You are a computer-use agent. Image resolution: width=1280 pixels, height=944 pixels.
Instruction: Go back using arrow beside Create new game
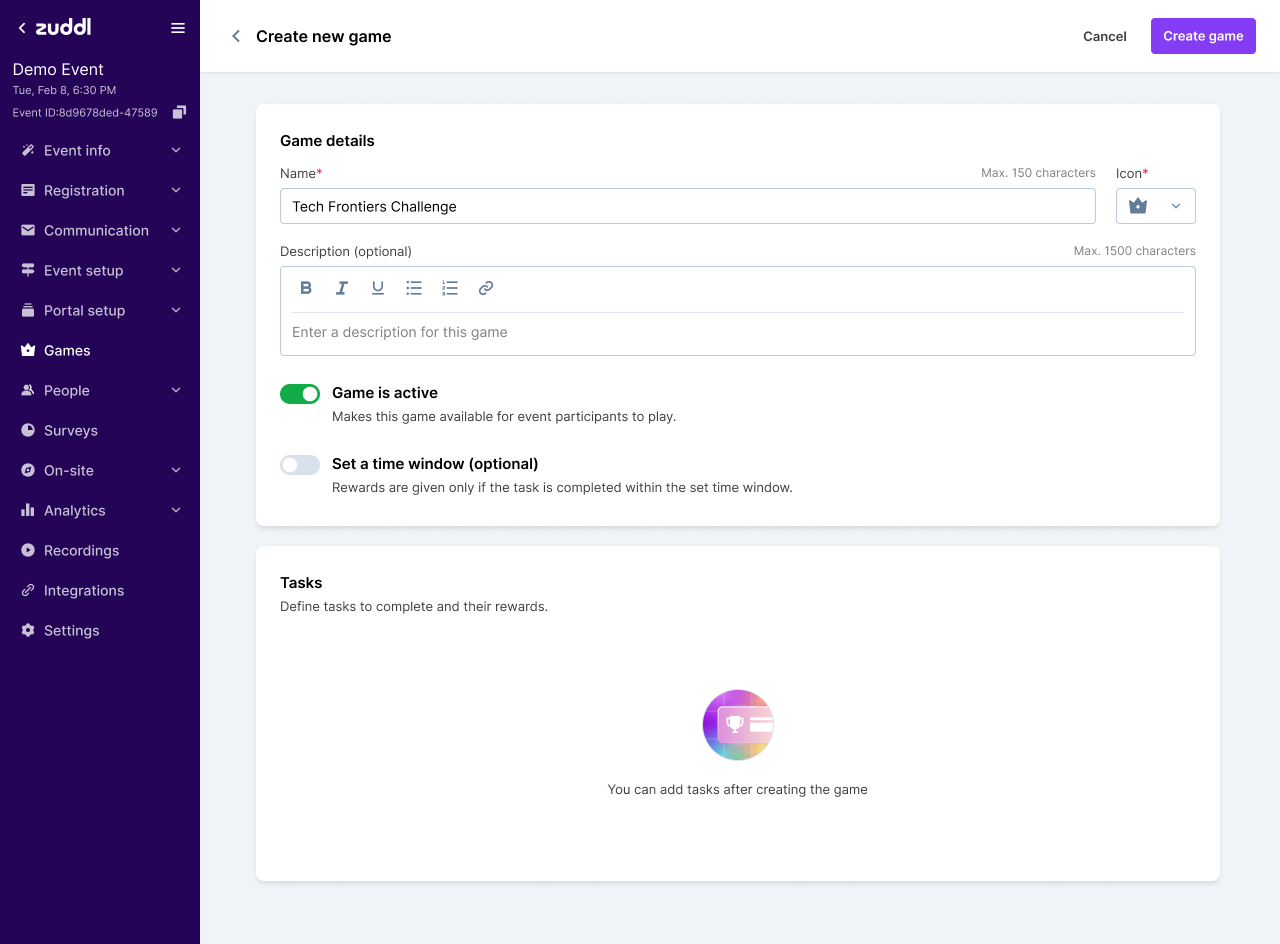click(x=236, y=36)
